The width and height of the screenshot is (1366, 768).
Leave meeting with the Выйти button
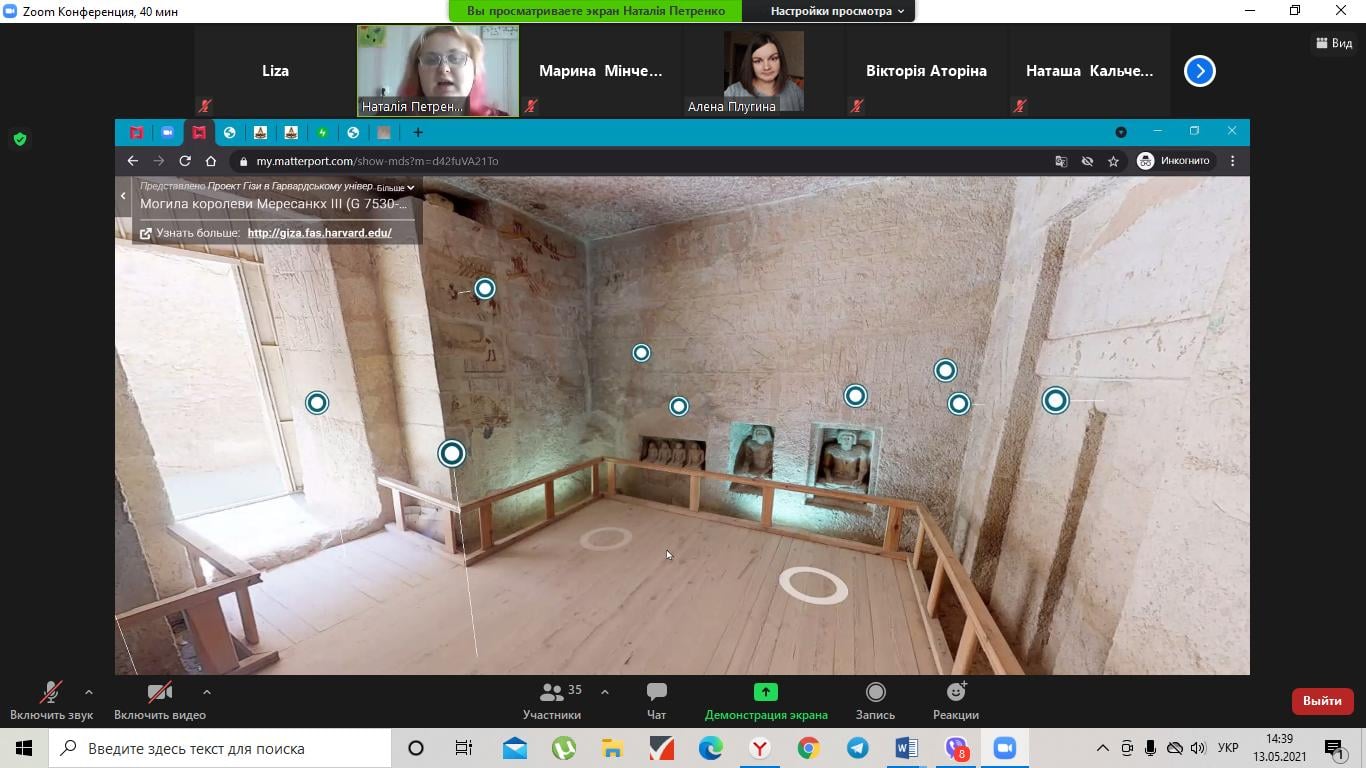pyautogui.click(x=1322, y=701)
